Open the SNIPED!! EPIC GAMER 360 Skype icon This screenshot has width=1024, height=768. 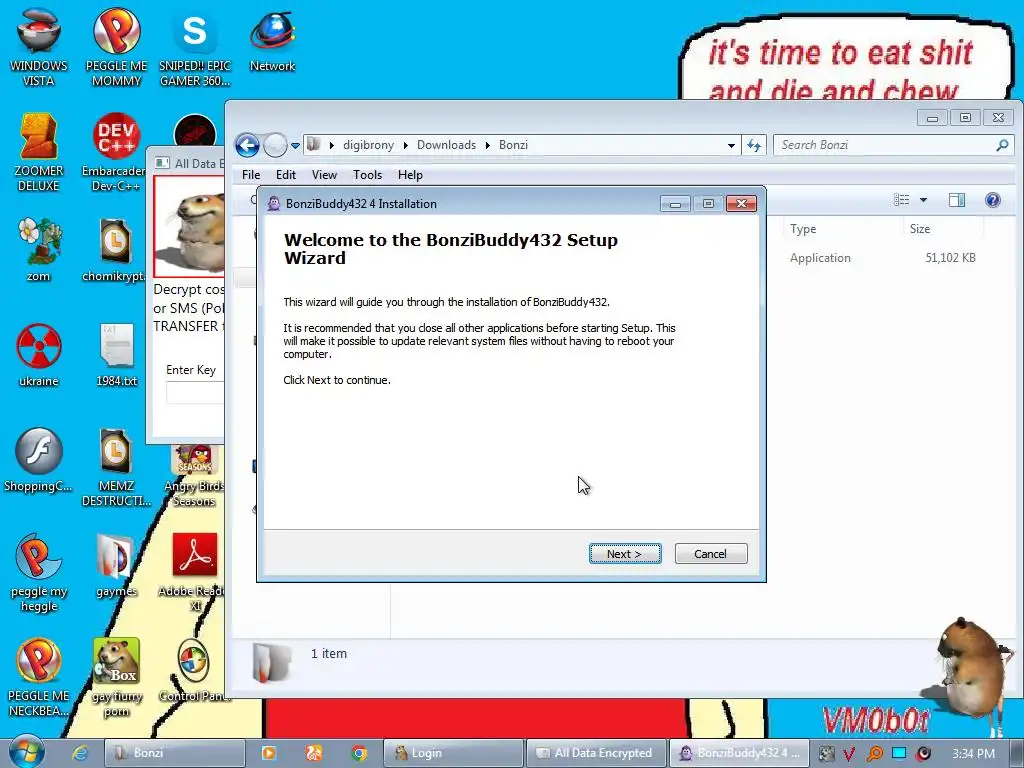point(195,47)
